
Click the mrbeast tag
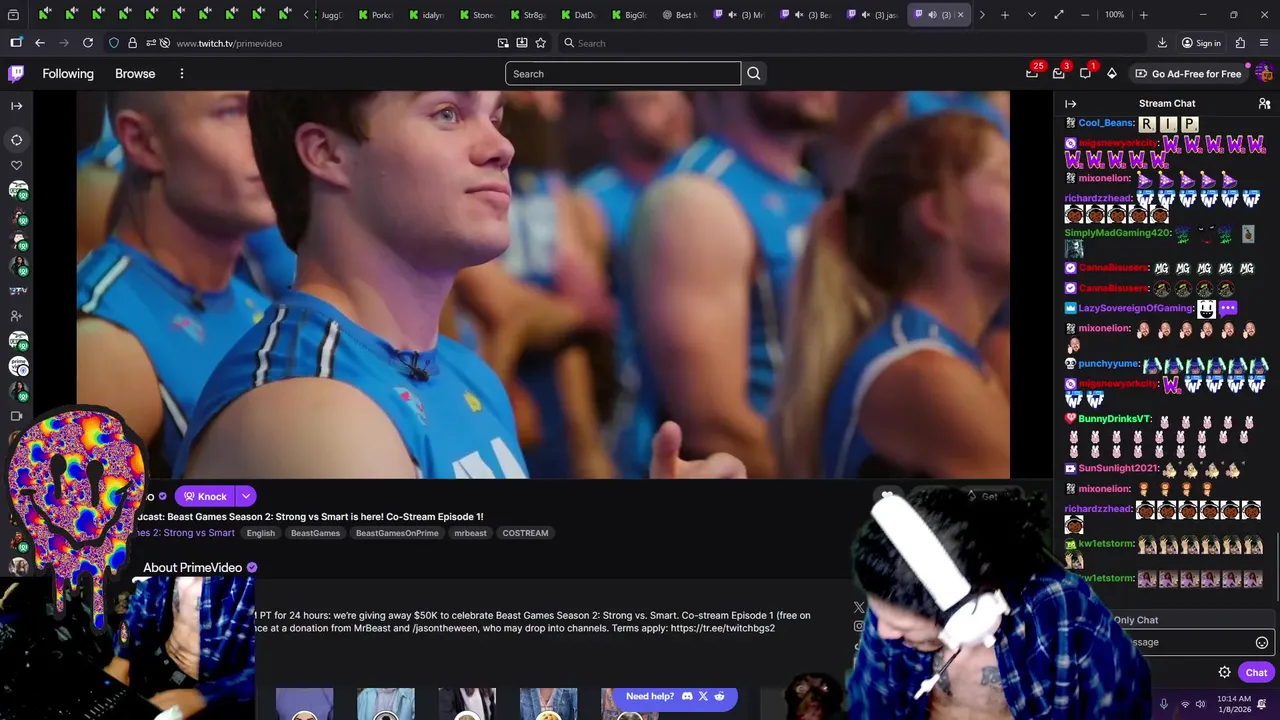pyautogui.click(x=470, y=533)
